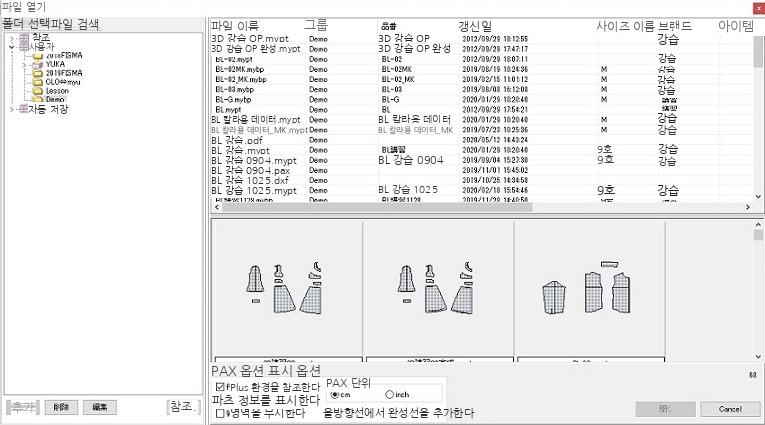The width and height of the screenshot is (765, 425).
Task: Select file row BL 강습 0904.mypt
Action: click(482, 160)
